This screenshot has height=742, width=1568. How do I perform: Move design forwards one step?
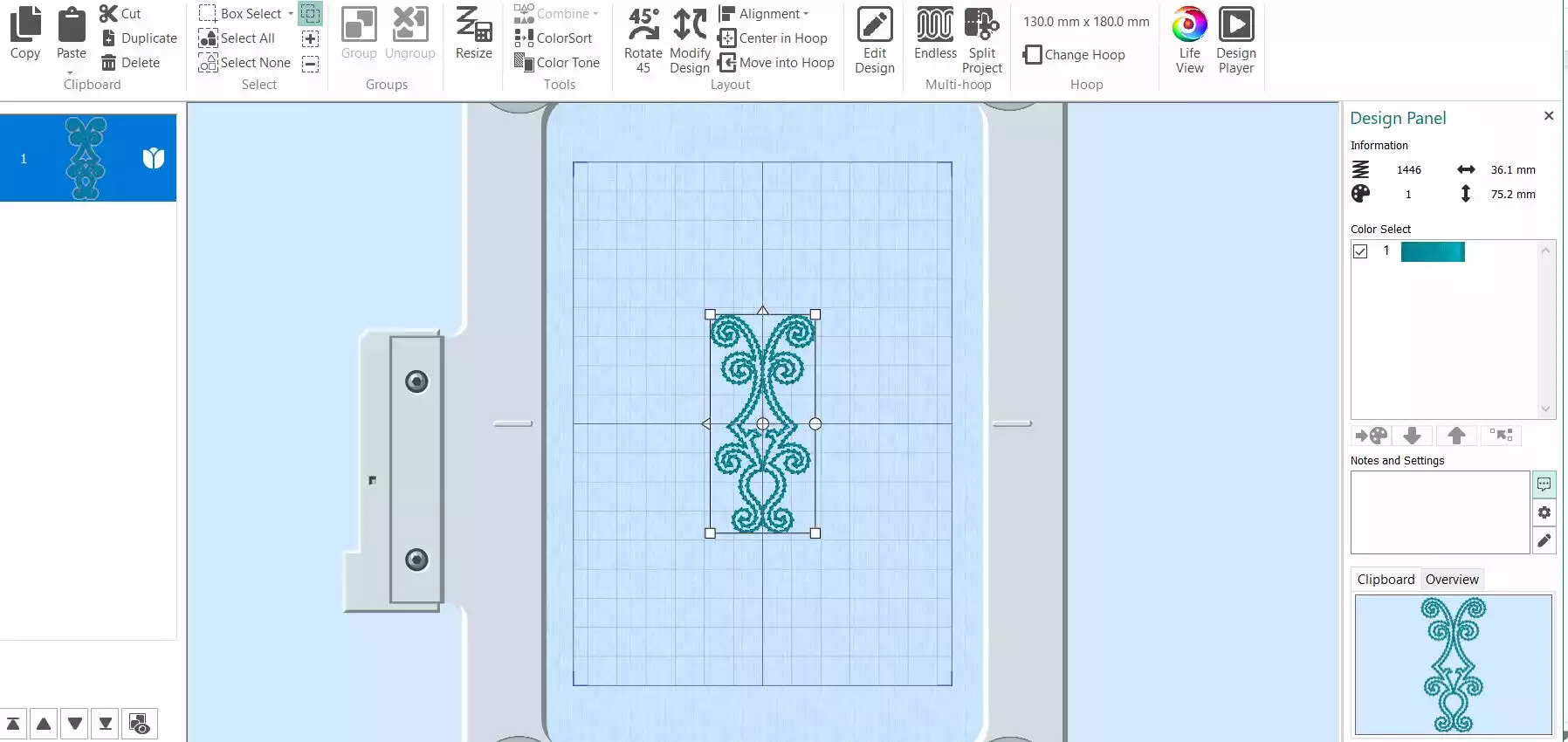pyautogui.click(x=44, y=724)
